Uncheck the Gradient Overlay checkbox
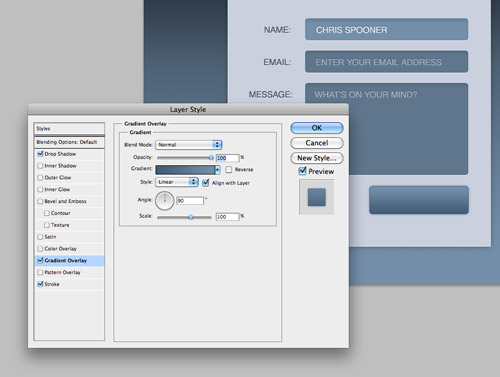Screen dimensions: 500x377 tap(40, 260)
